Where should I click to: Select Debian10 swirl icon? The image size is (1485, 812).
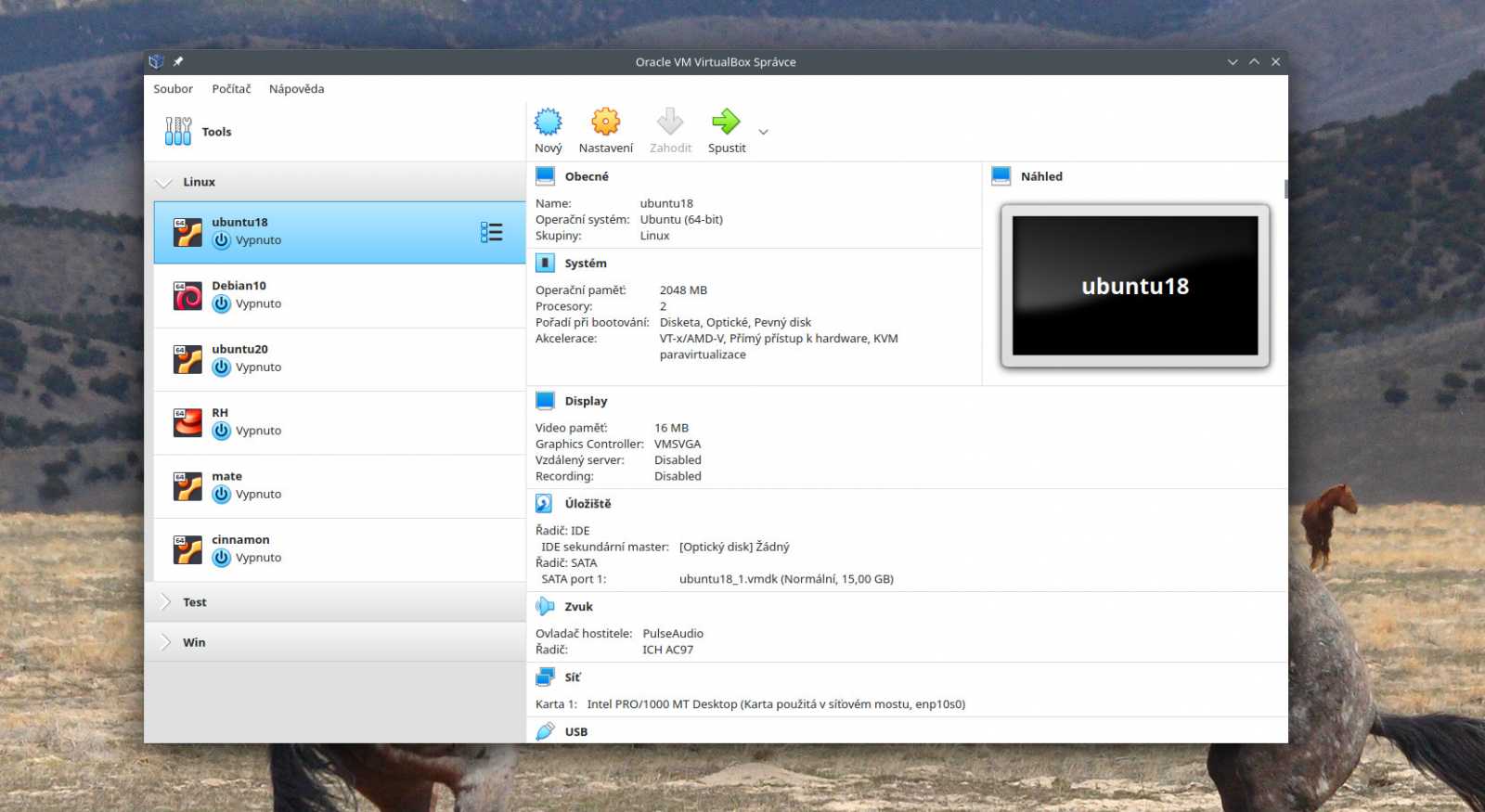coord(187,296)
